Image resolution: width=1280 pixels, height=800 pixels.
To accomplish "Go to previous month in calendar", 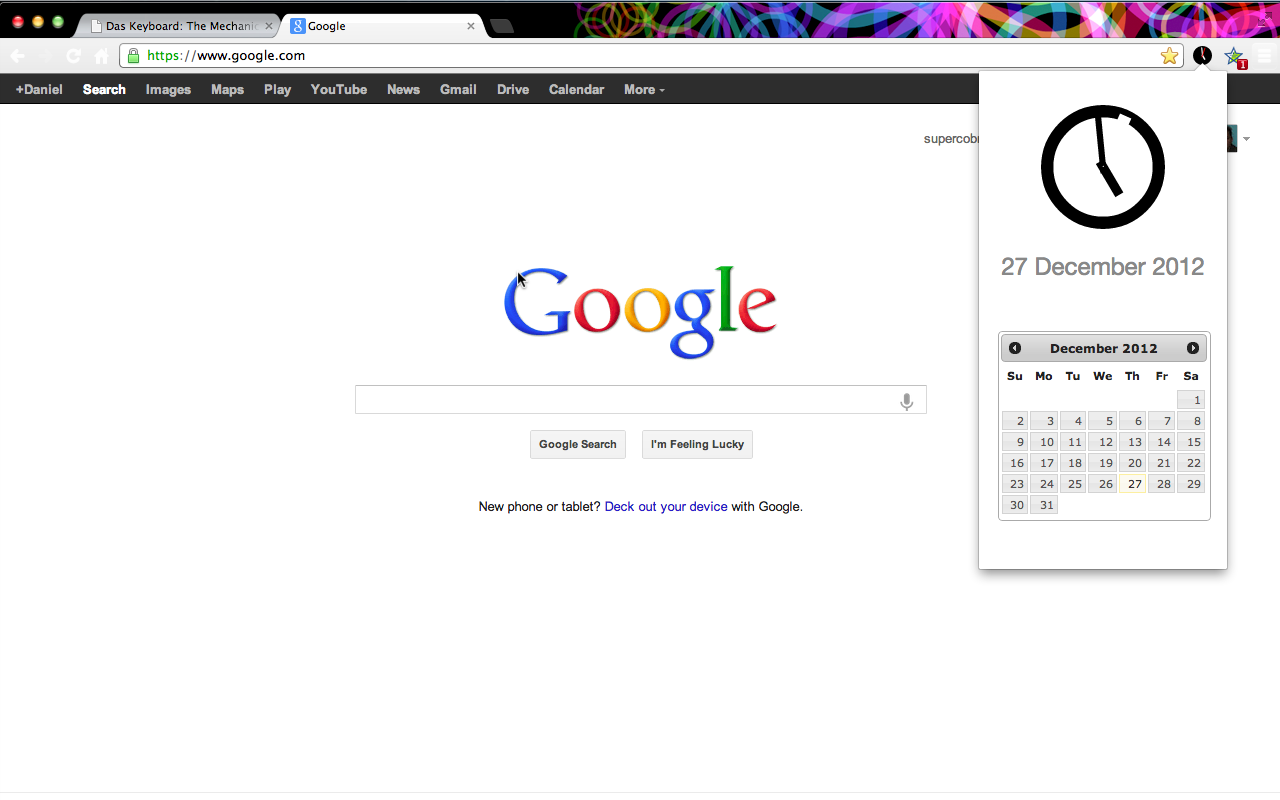I will coord(1015,348).
